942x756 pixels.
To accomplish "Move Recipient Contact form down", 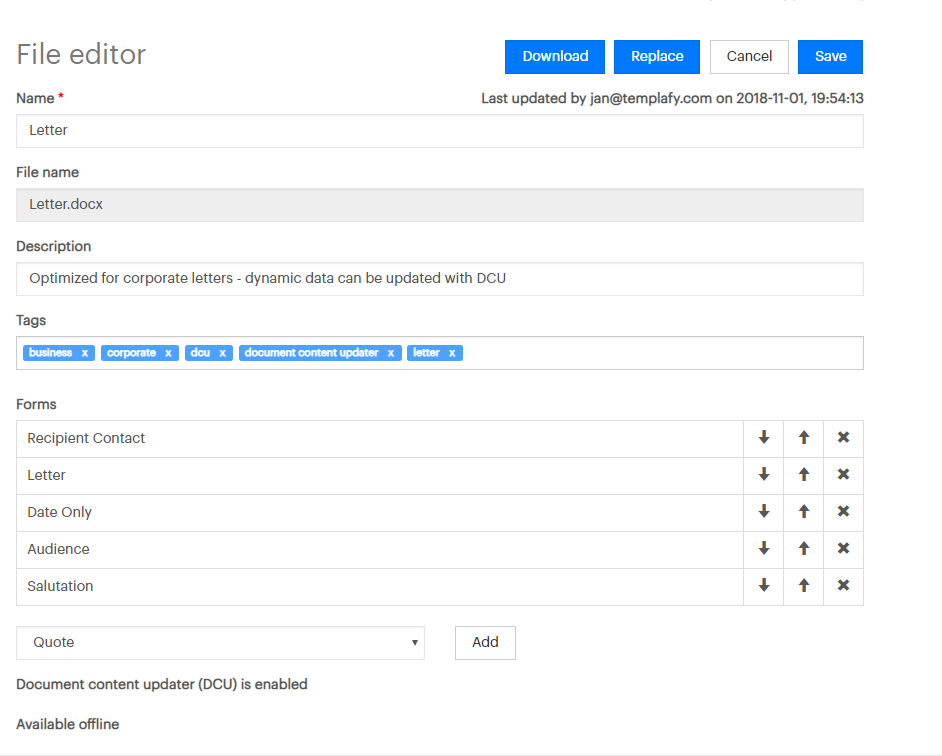I will click(764, 438).
